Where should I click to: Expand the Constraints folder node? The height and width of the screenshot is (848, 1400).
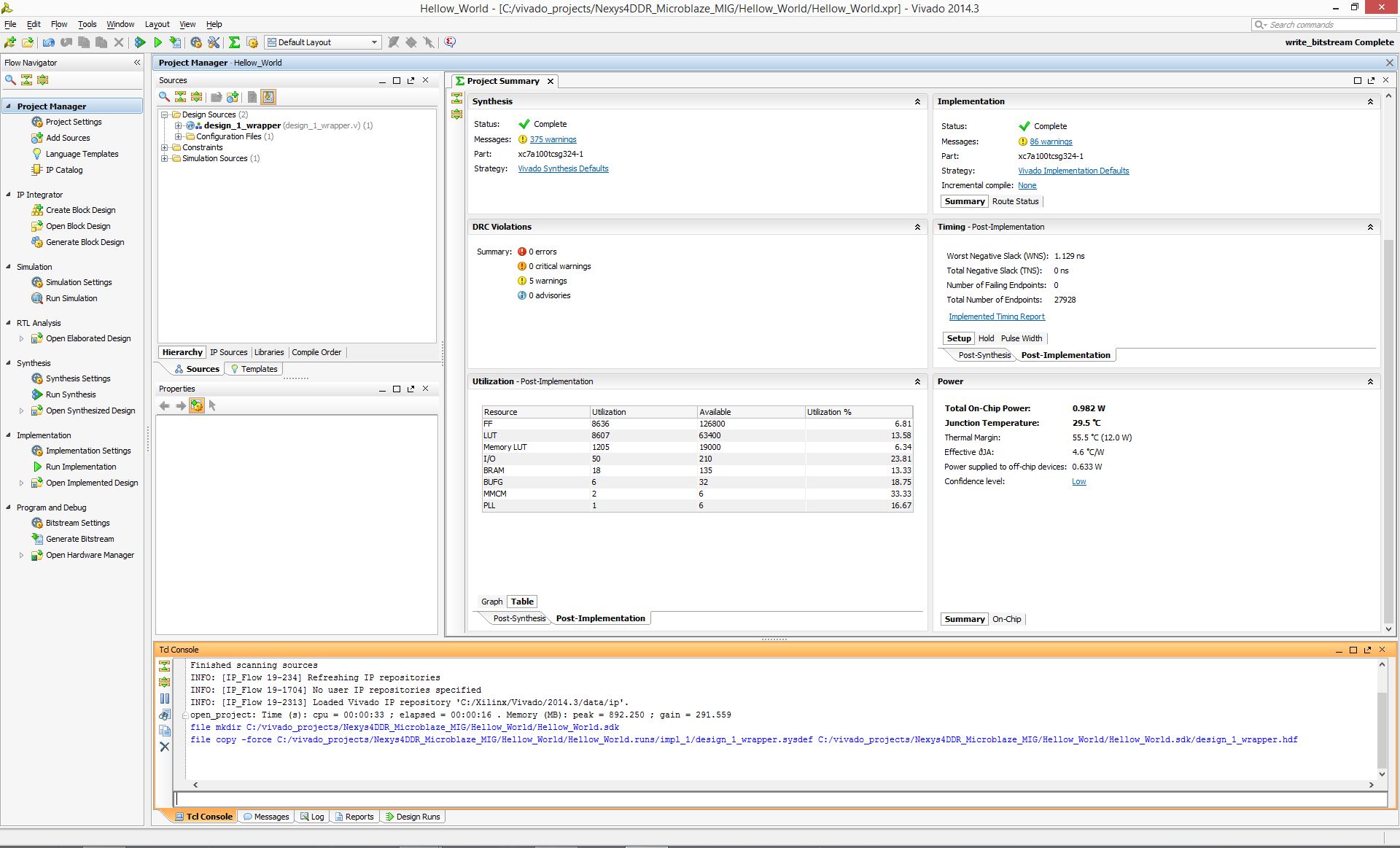[165, 147]
